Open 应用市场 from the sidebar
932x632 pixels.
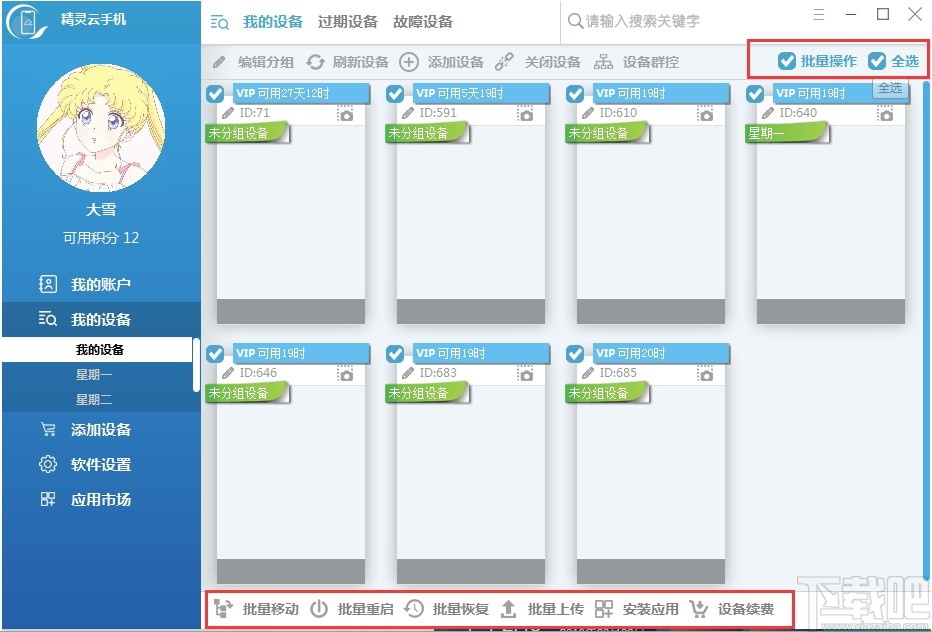[x=100, y=499]
